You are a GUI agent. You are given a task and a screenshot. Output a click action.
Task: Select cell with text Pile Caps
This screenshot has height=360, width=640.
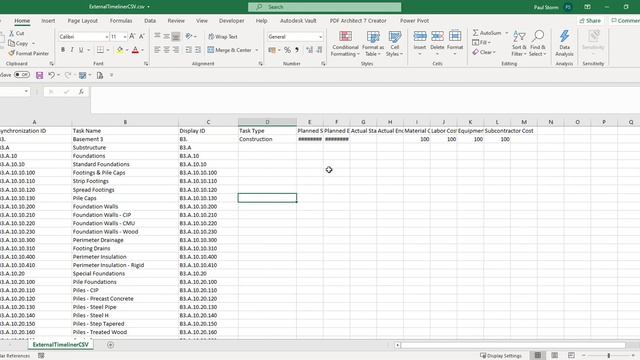pyautogui.click(x=125, y=198)
